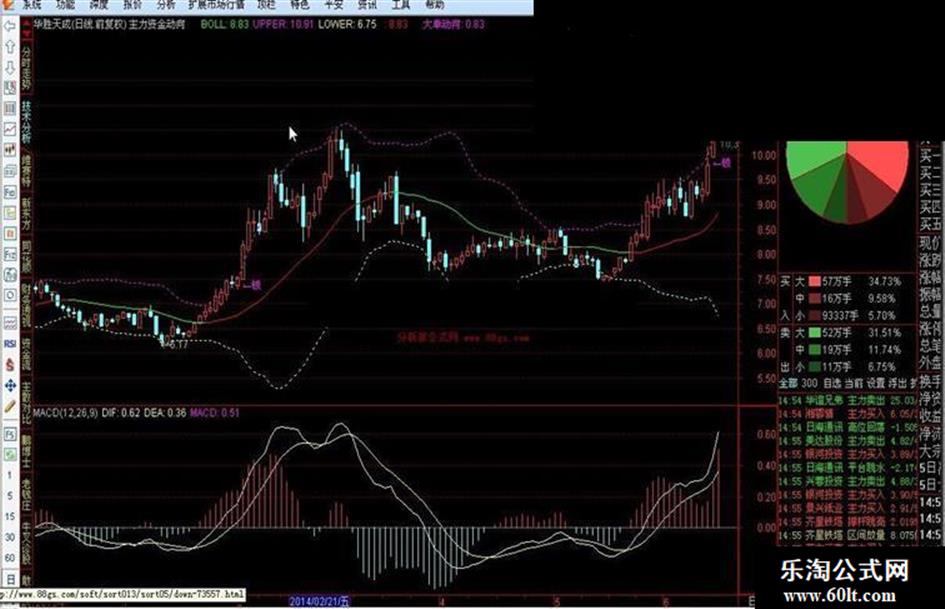Click the line chart icon in left toolbar
The image size is (945, 609).
[x=10, y=129]
